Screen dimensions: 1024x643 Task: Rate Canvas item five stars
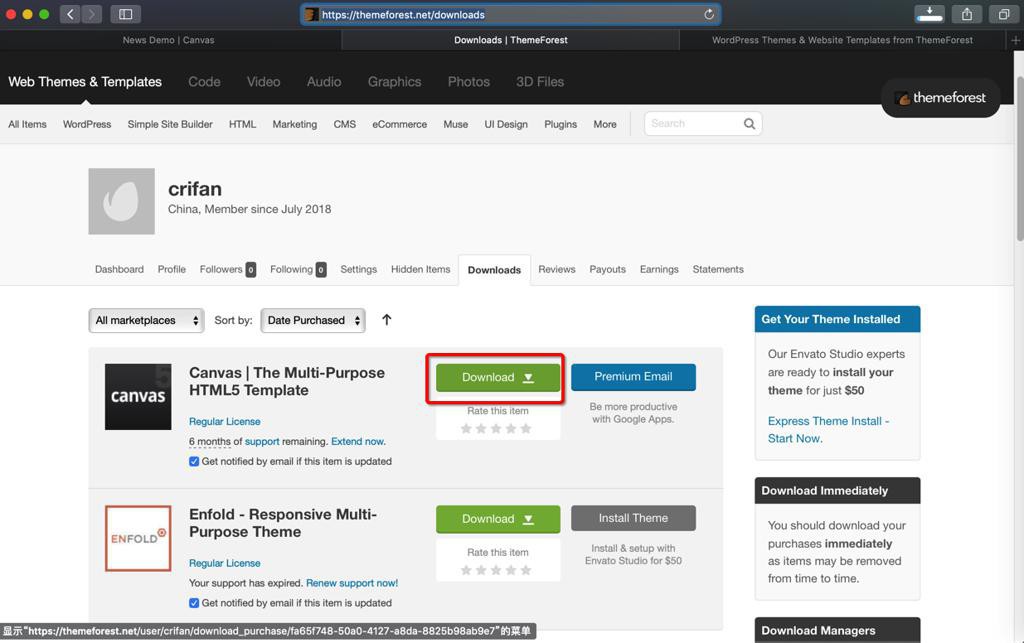[x=526, y=429]
